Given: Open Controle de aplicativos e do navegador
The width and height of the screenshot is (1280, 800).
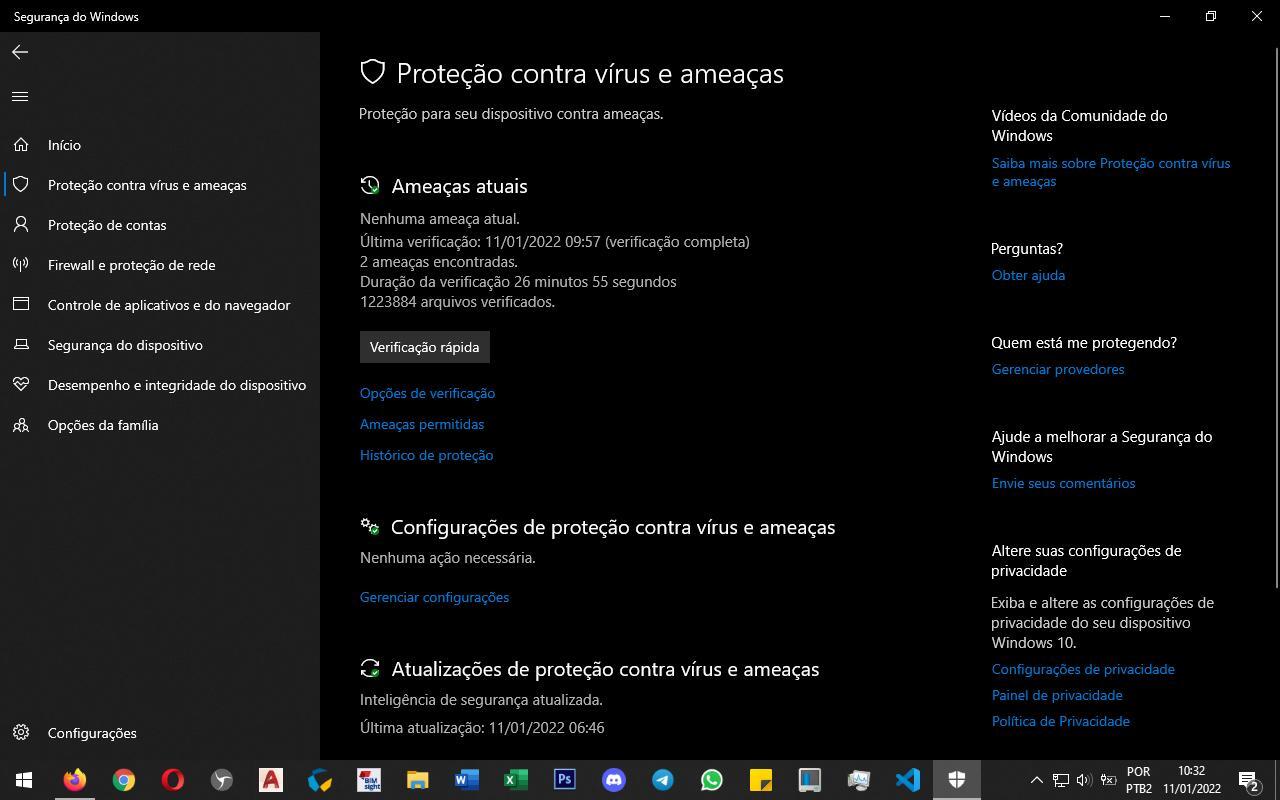Looking at the screenshot, I should 160,305.
